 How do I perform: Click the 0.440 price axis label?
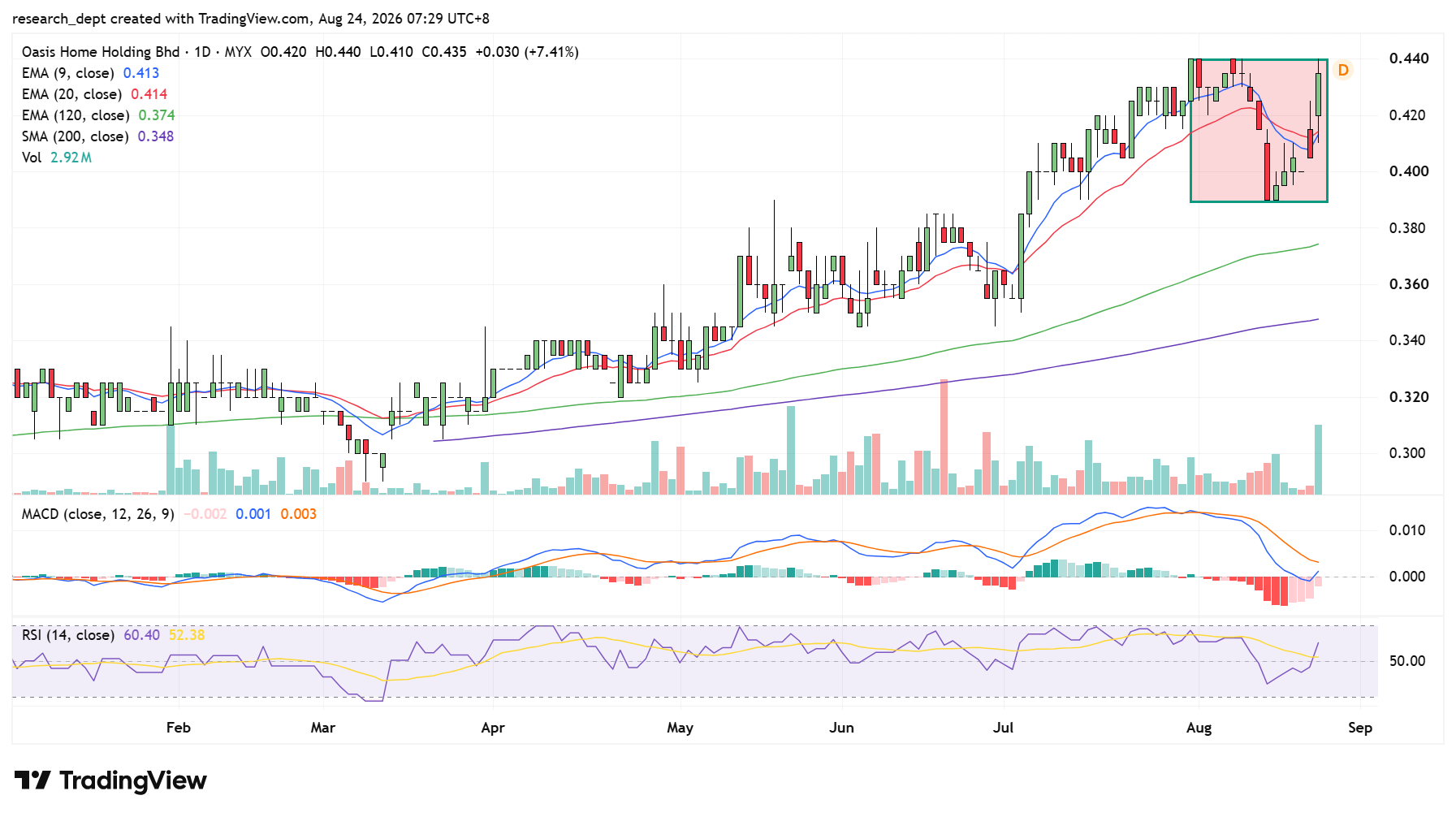(x=1409, y=58)
